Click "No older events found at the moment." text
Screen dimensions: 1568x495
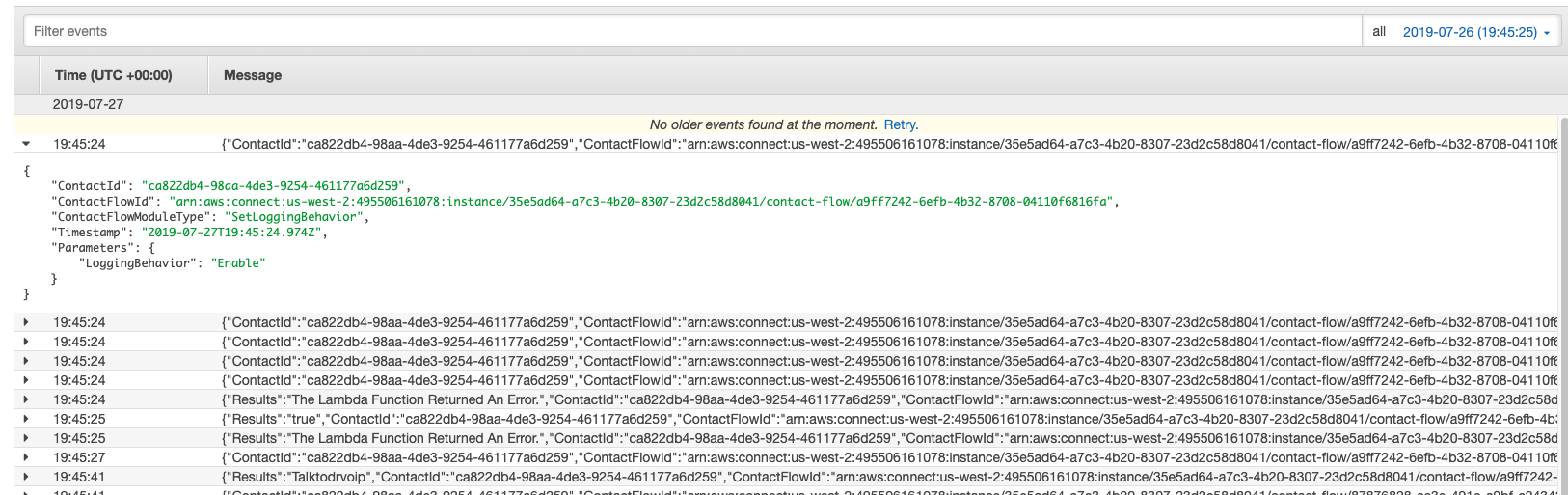click(764, 124)
